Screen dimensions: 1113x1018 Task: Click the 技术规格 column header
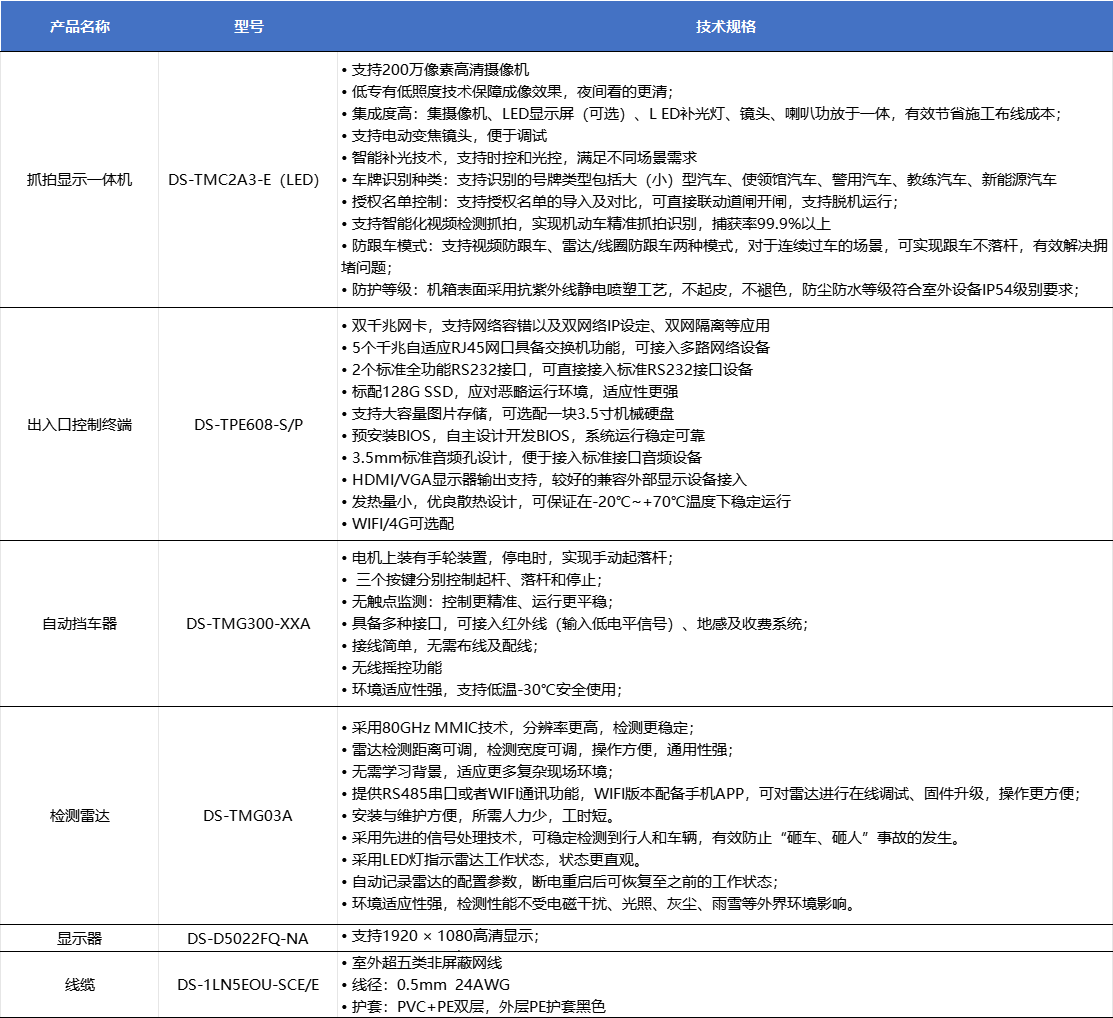pyautogui.click(x=725, y=26)
